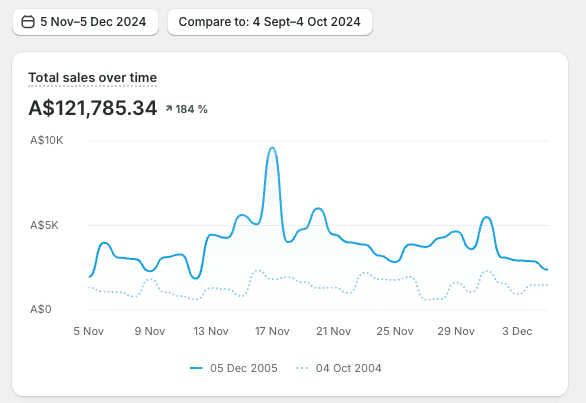Click the A$5K y-axis label

44,225
